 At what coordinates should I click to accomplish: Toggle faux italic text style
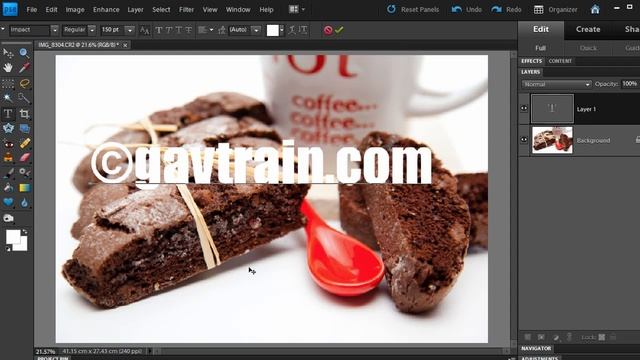tap(169, 30)
